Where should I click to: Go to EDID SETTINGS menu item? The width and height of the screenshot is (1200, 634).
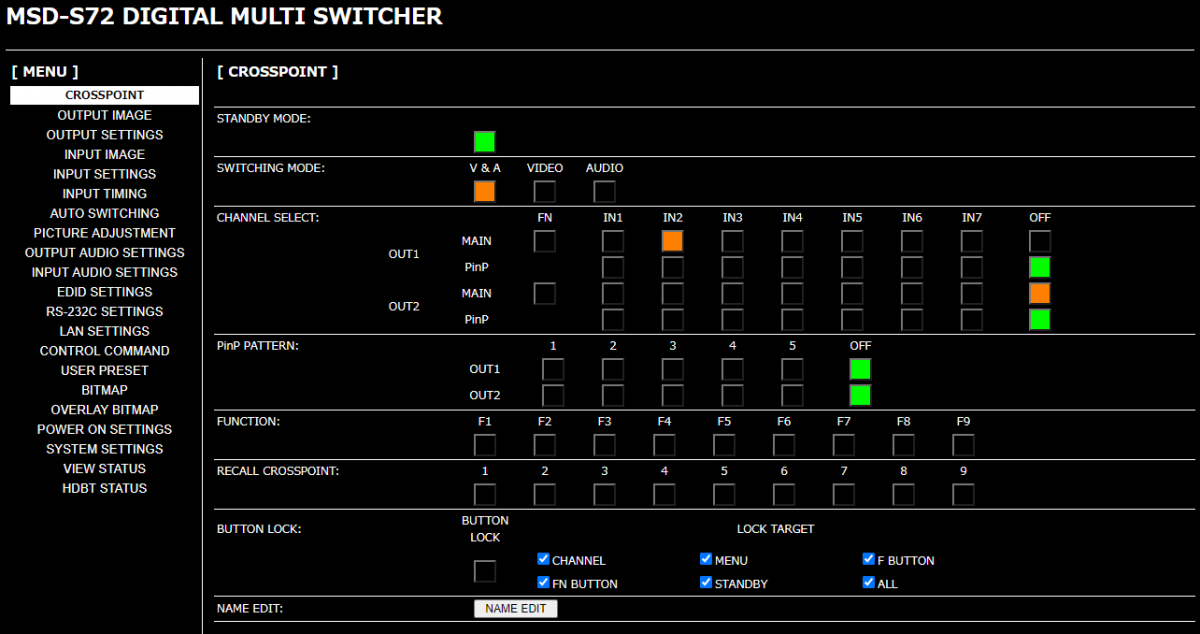104,292
